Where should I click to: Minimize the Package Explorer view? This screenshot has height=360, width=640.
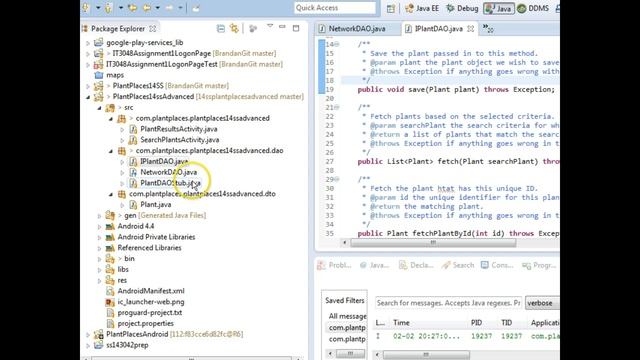coord(282,27)
